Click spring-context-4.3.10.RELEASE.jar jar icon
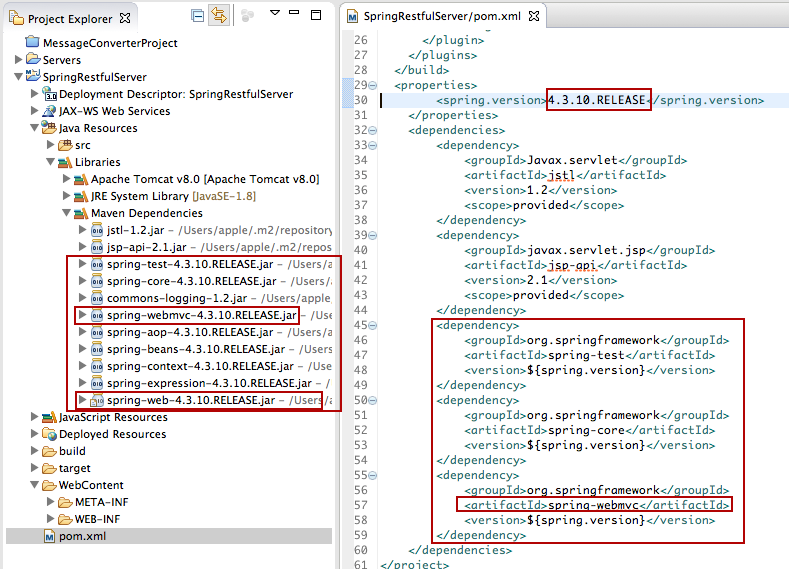 [97, 366]
